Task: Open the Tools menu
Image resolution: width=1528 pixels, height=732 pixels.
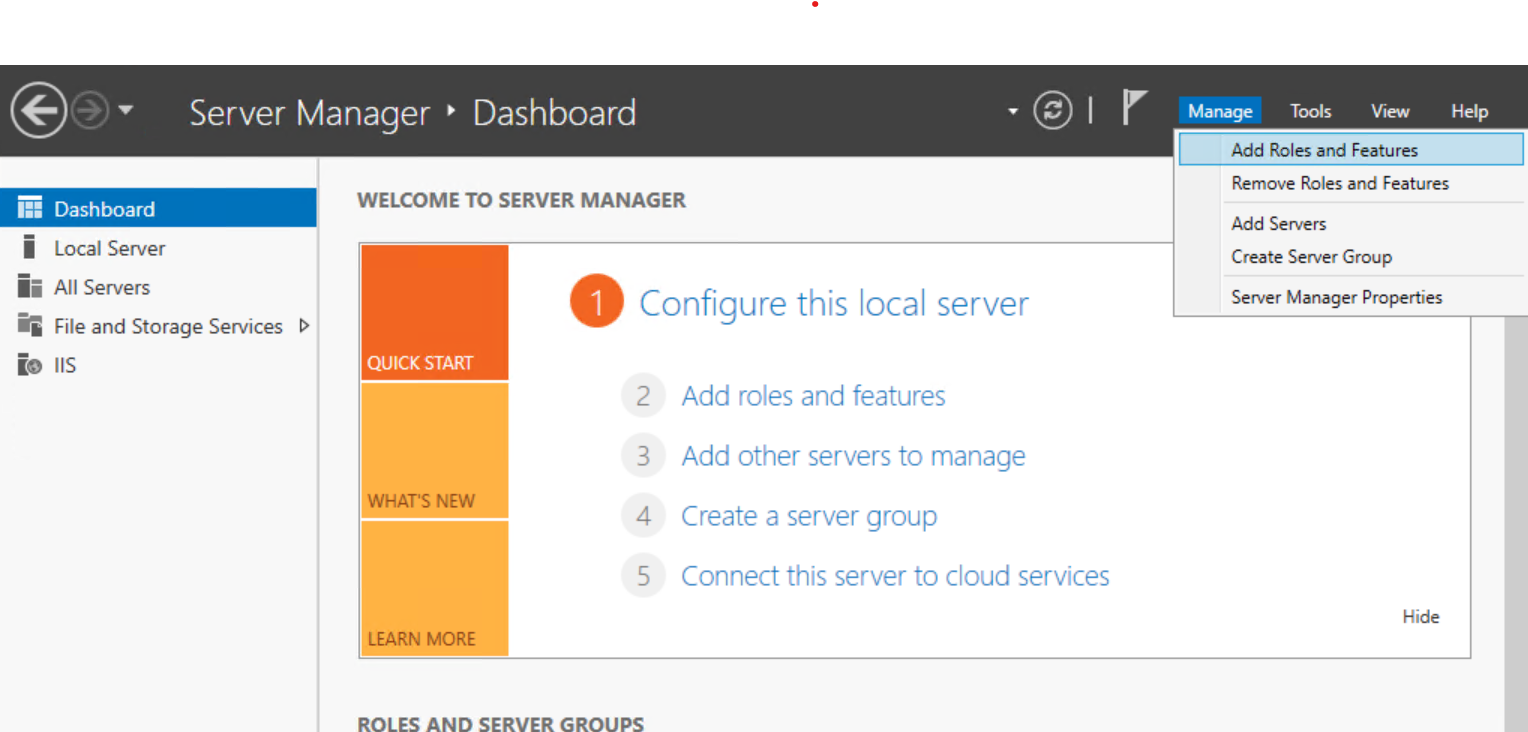Action: [x=1310, y=111]
